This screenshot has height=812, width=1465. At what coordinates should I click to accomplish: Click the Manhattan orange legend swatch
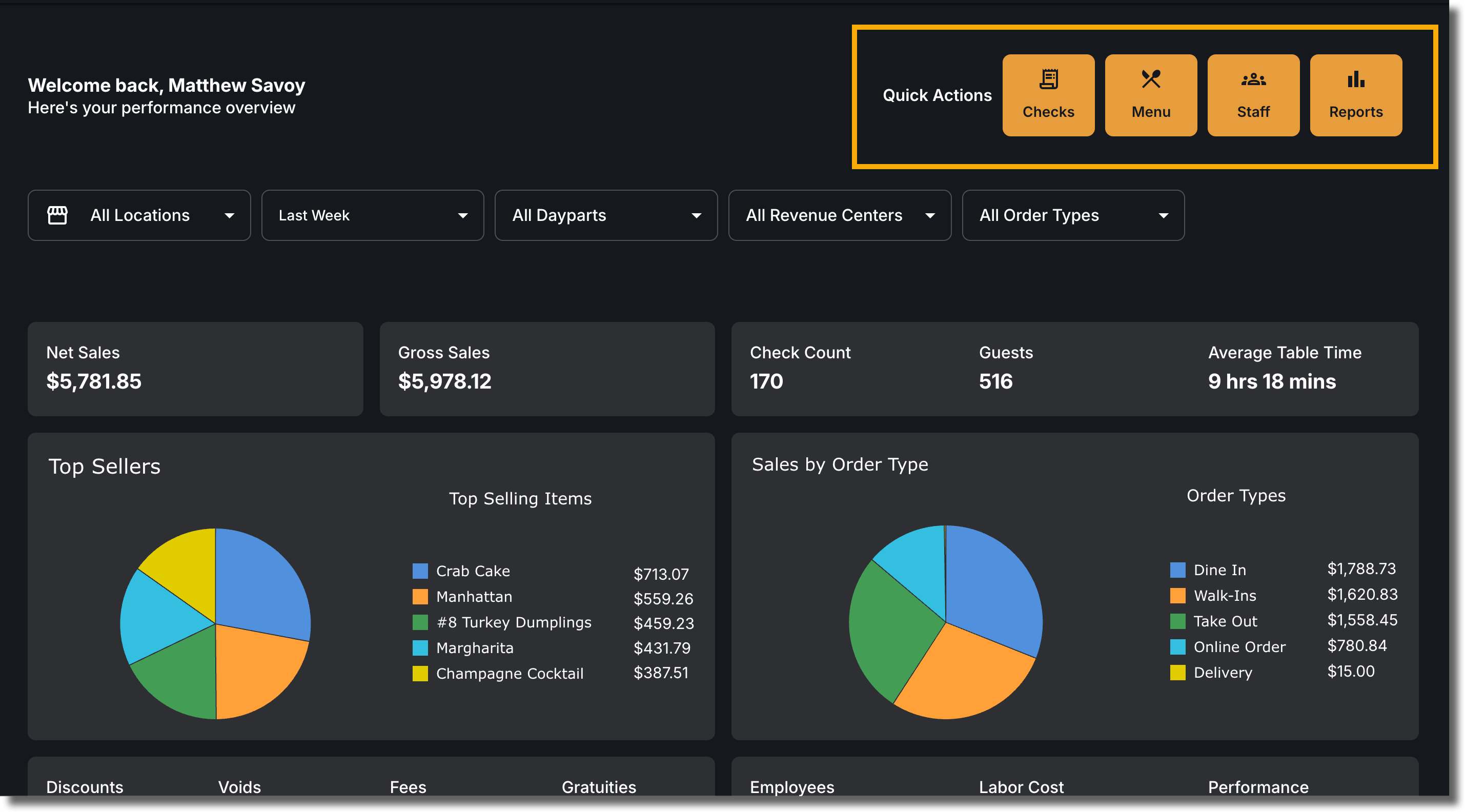click(x=420, y=597)
